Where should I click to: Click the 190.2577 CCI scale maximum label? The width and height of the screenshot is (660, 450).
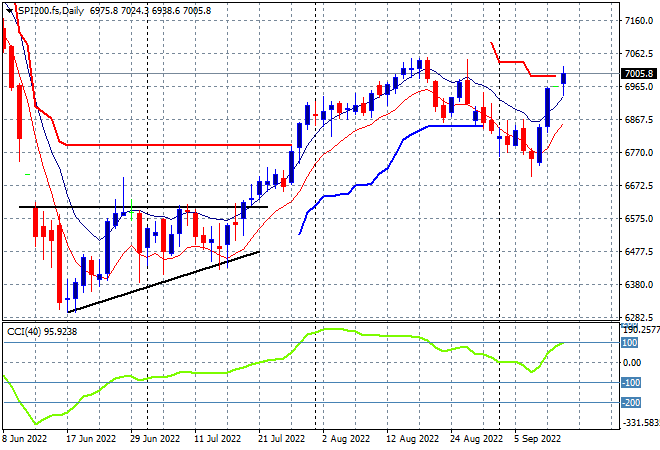(641, 331)
